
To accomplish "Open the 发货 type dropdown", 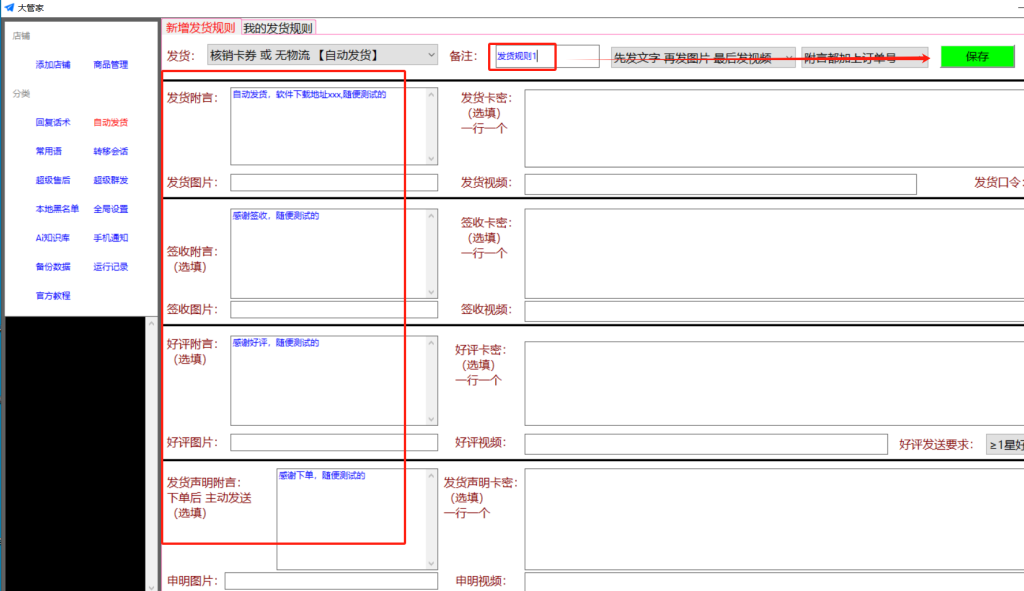I will (x=323, y=56).
